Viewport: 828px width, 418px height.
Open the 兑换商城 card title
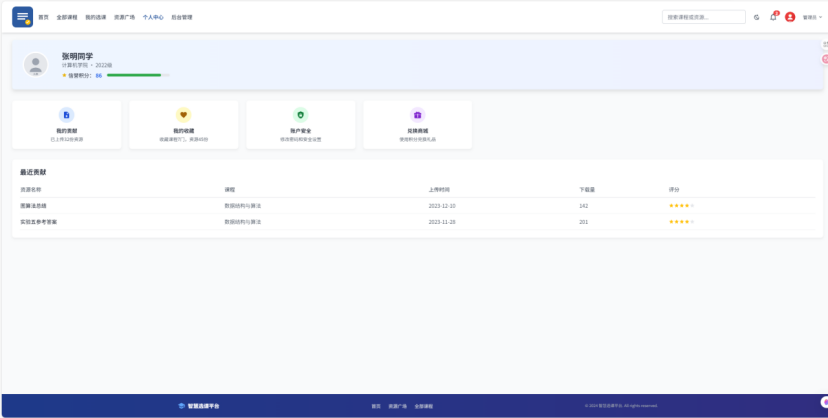418,131
